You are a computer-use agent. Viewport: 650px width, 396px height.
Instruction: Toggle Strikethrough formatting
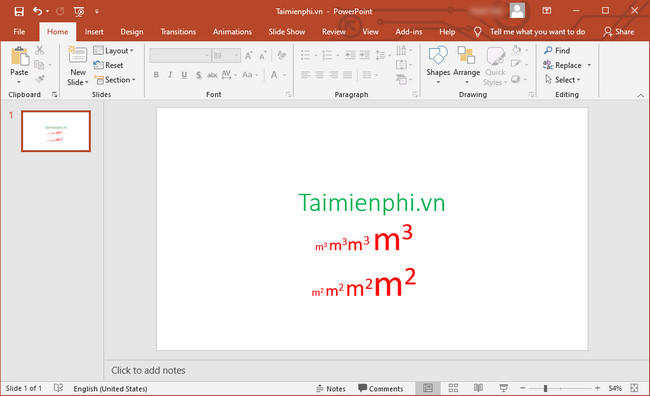(x=212, y=75)
